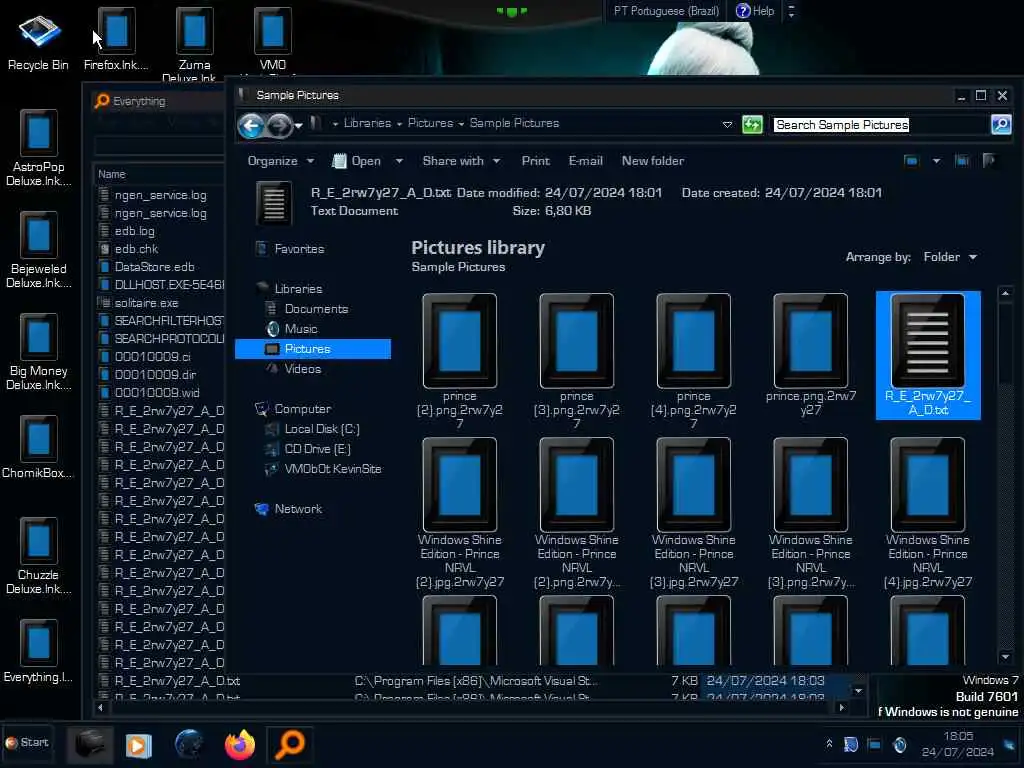Open the Share with dropdown
Image resolution: width=1024 pixels, height=768 pixels.
point(461,161)
